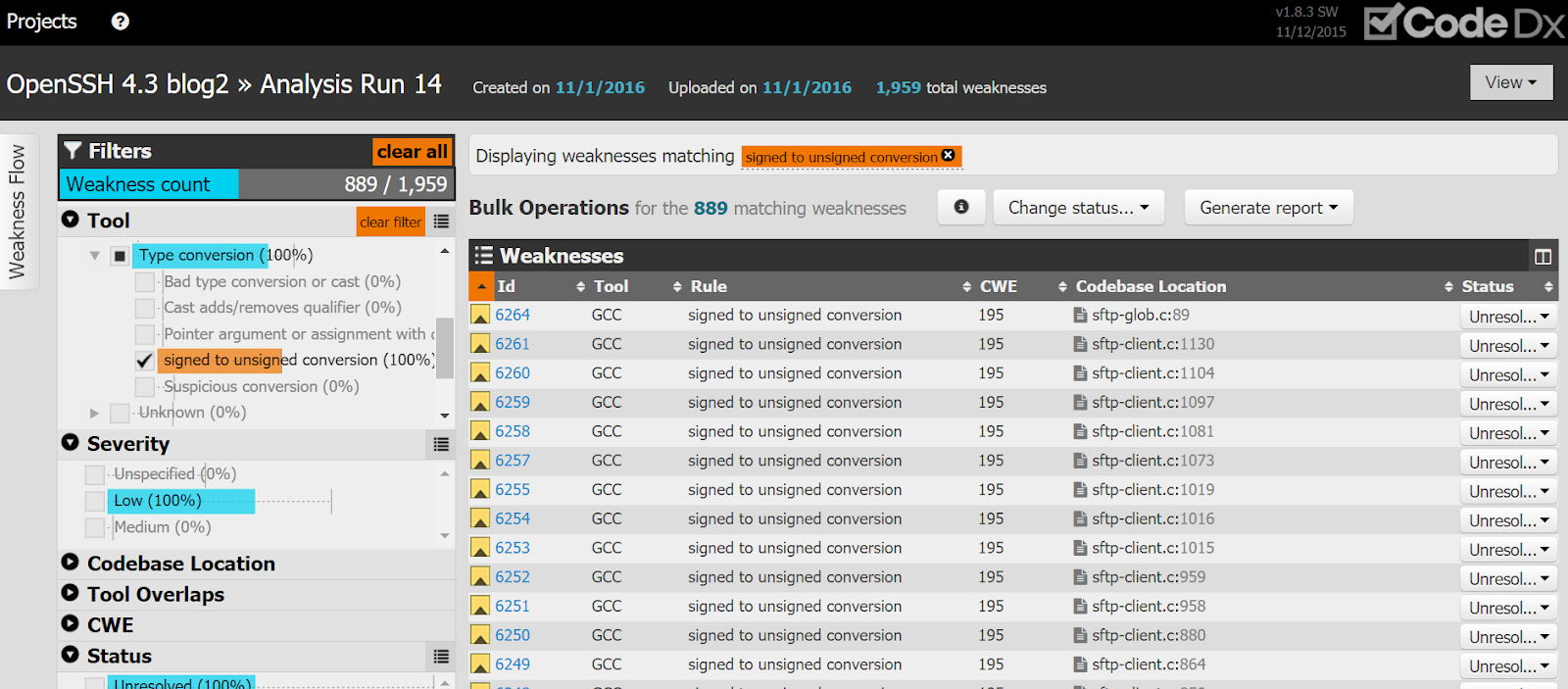Click the file icon beside sftp-glob.c:89

point(1080,316)
